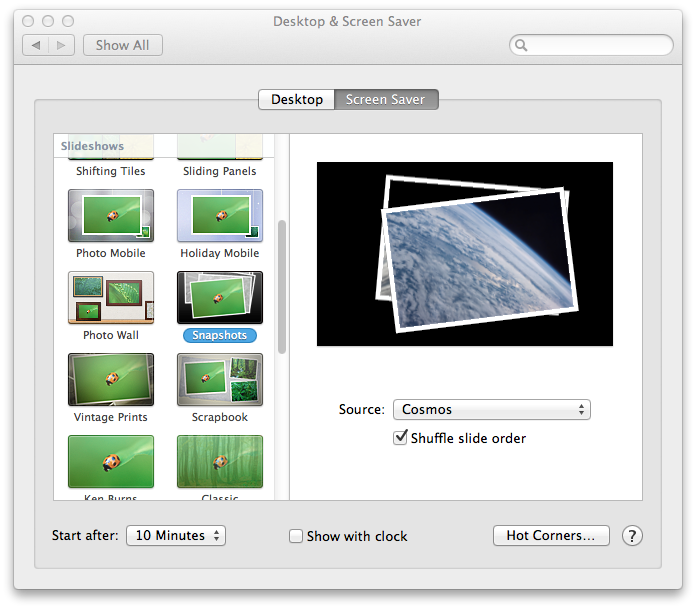Open the Source dropdown set to Cosmos

[x=491, y=409]
